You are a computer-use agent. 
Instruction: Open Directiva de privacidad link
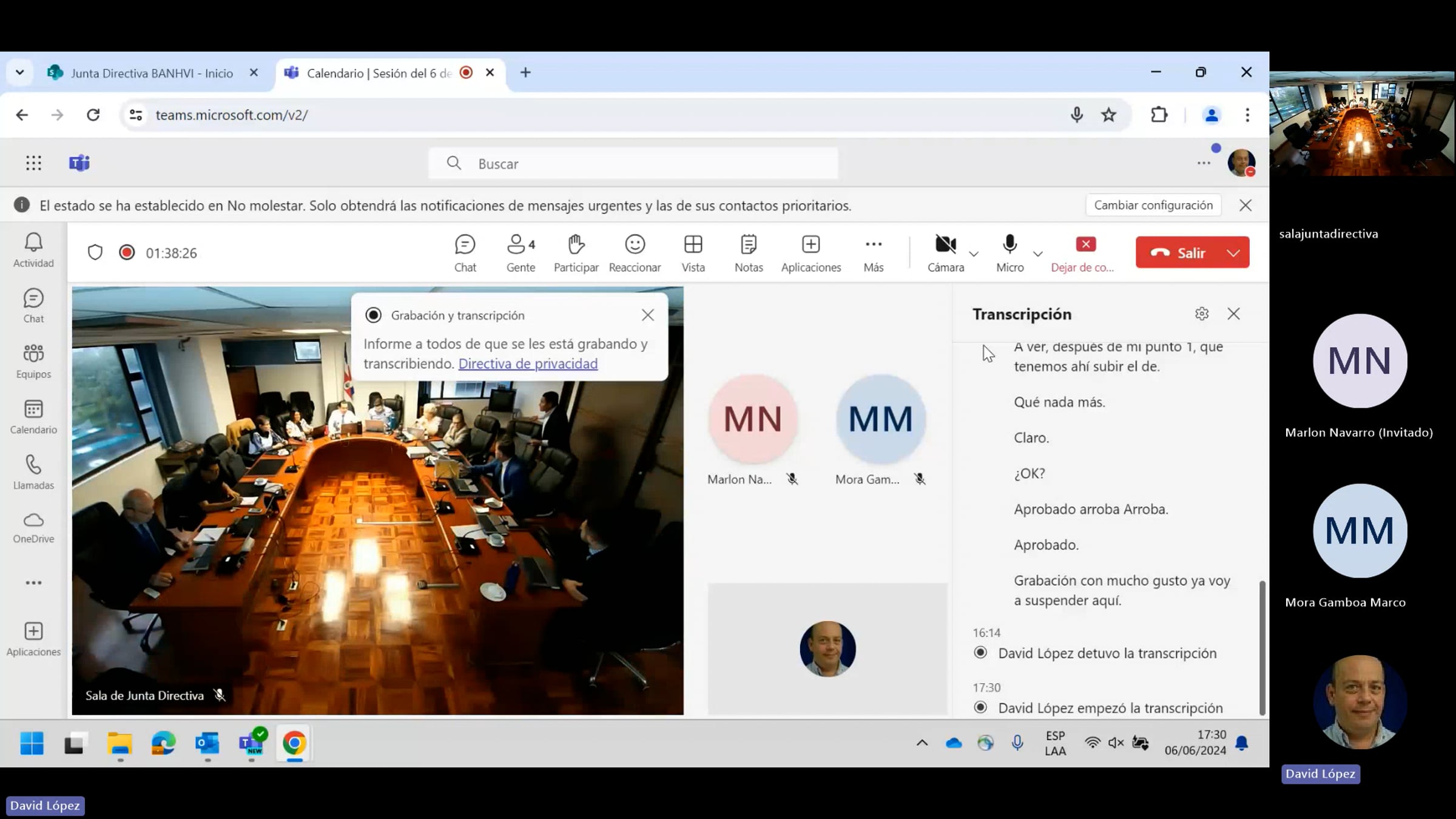(528, 363)
